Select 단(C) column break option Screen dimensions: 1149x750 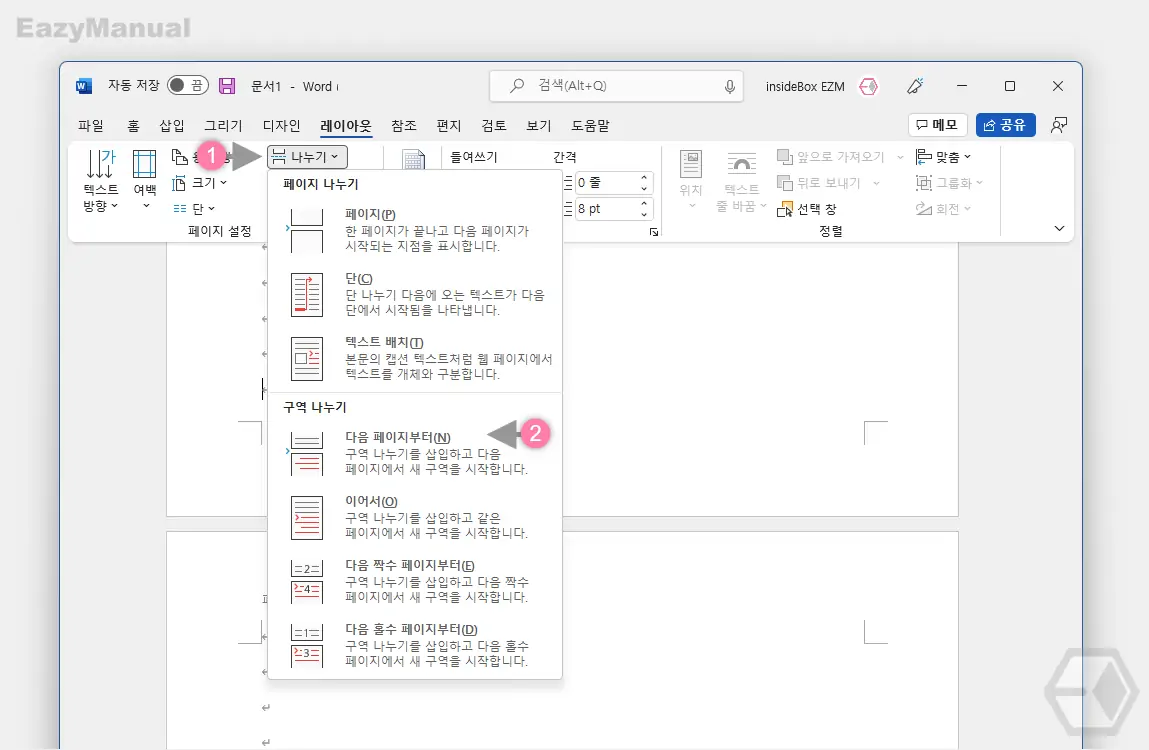click(x=415, y=294)
